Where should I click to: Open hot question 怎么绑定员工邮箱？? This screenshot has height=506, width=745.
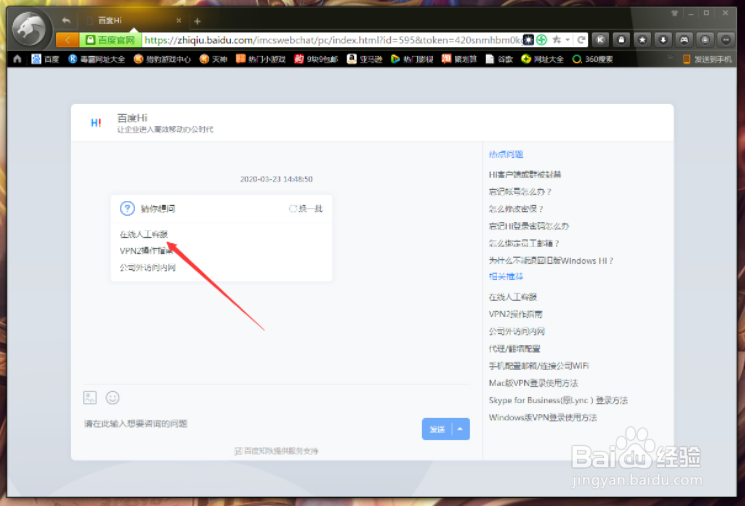click(x=524, y=243)
